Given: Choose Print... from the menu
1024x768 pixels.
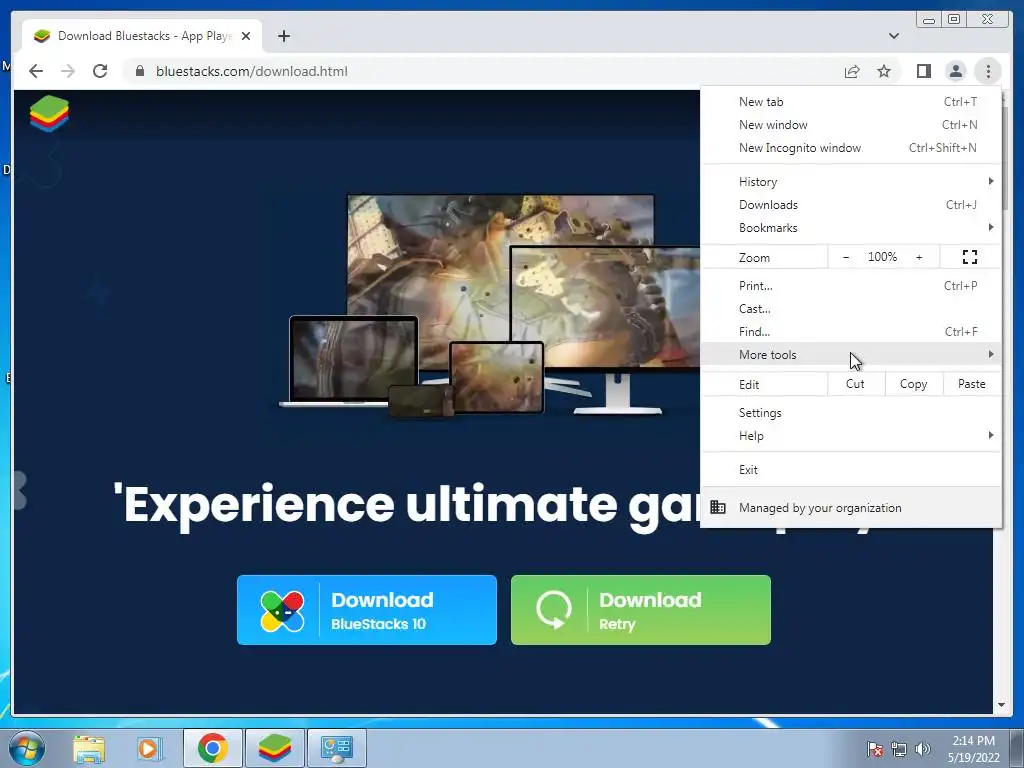Looking at the screenshot, I should 850,285.
